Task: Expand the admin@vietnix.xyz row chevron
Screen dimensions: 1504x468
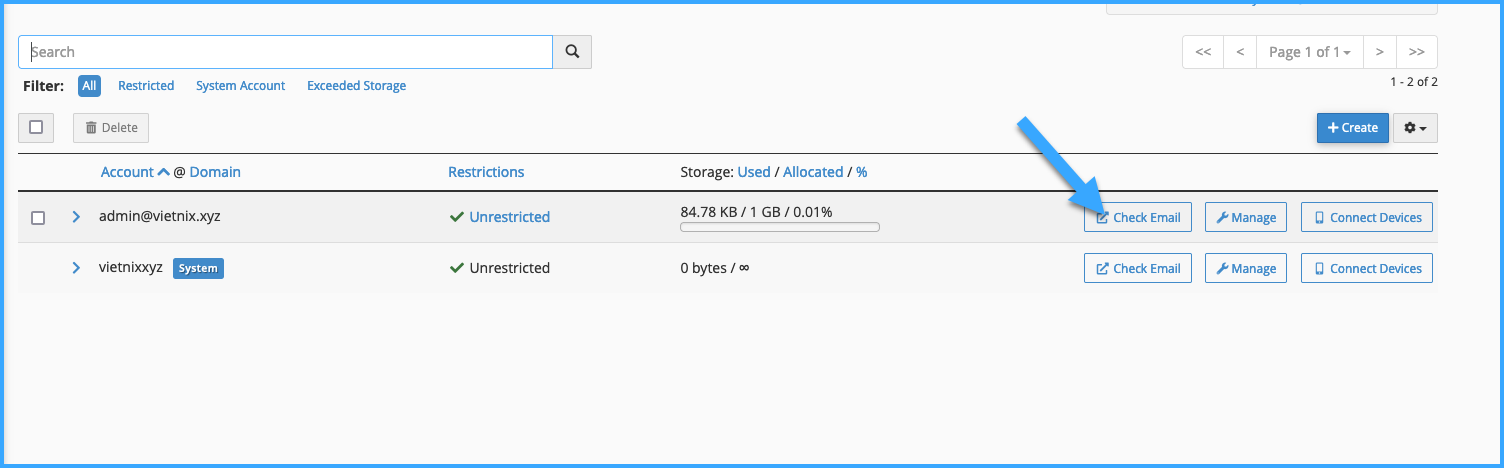Action: tap(76, 216)
